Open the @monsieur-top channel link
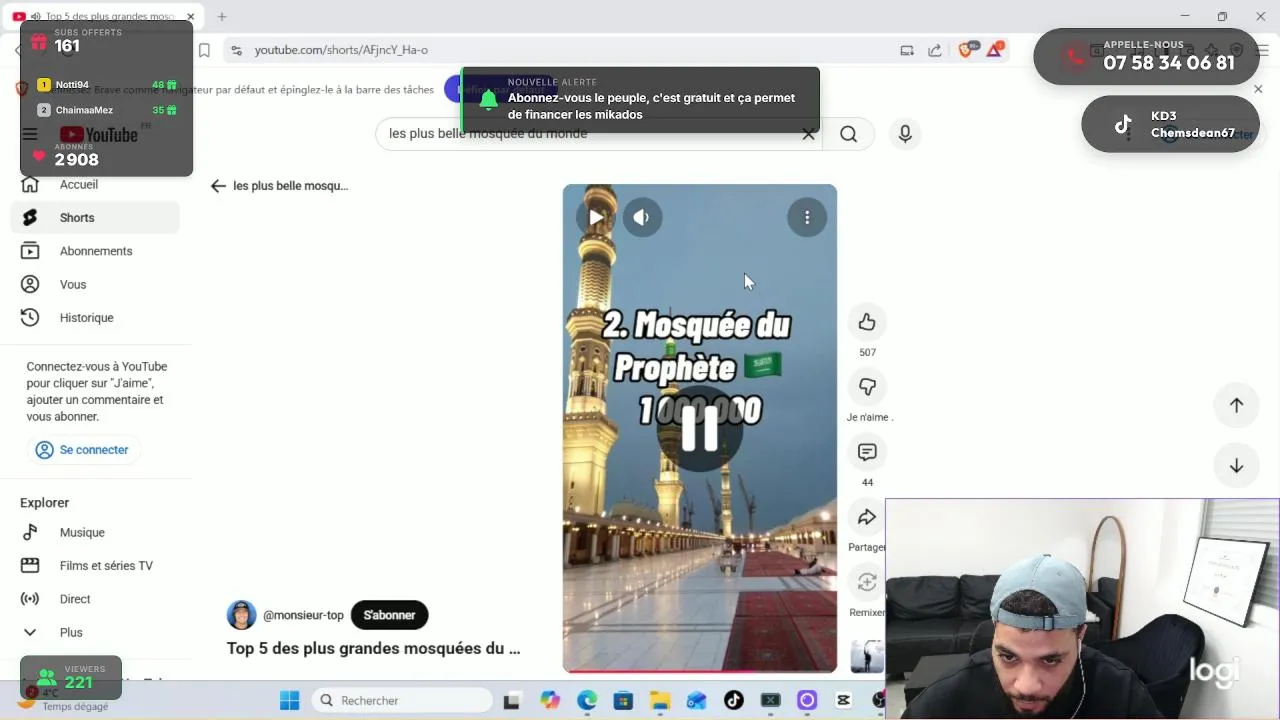The image size is (1280, 720). point(303,615)
